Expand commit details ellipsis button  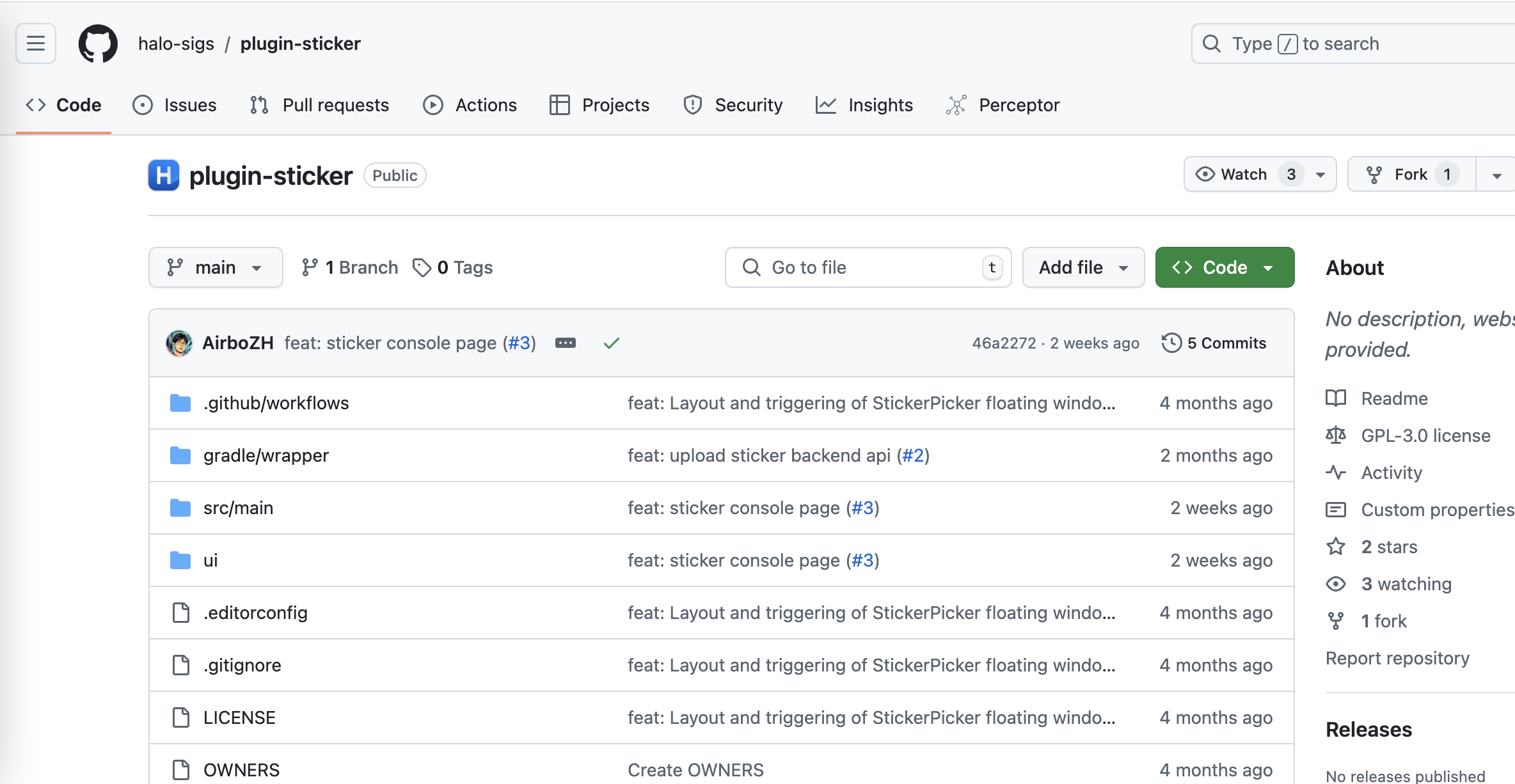(x=566, y=343)
